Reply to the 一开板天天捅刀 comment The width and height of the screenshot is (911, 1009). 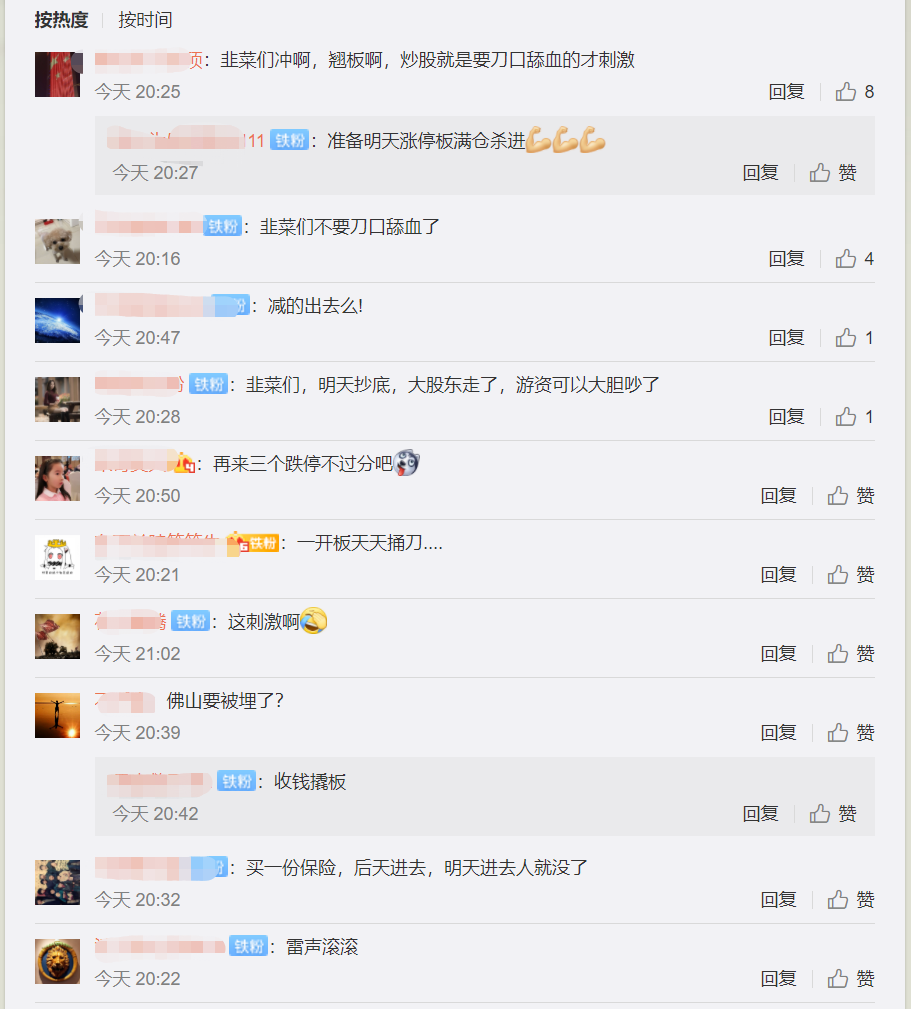point(778,575)
